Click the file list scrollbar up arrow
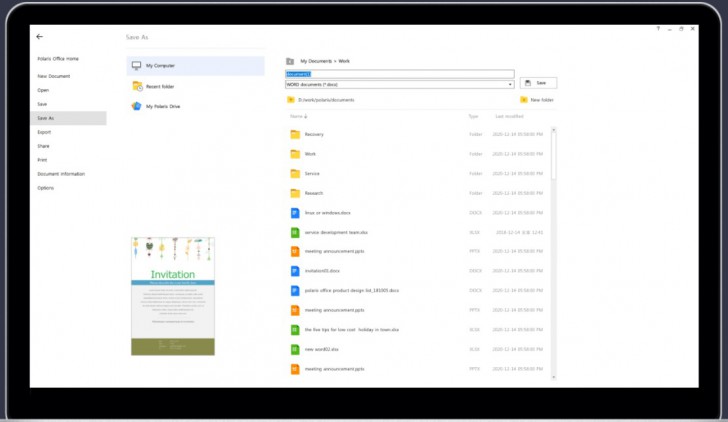Screen dimensions: 728x422 [553, 130]
